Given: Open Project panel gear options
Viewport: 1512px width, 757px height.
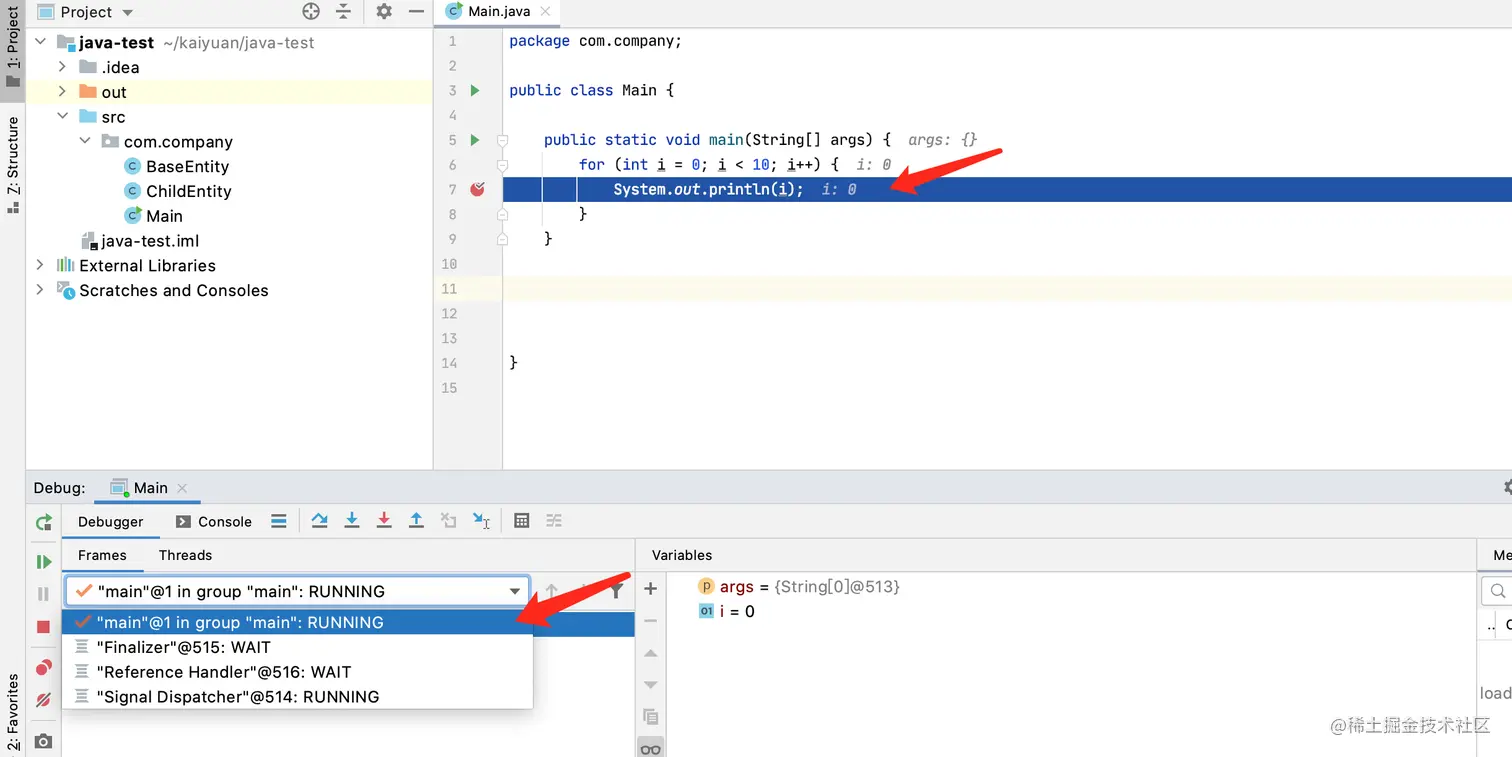Looking at the screenshot, I should [384, 12].
